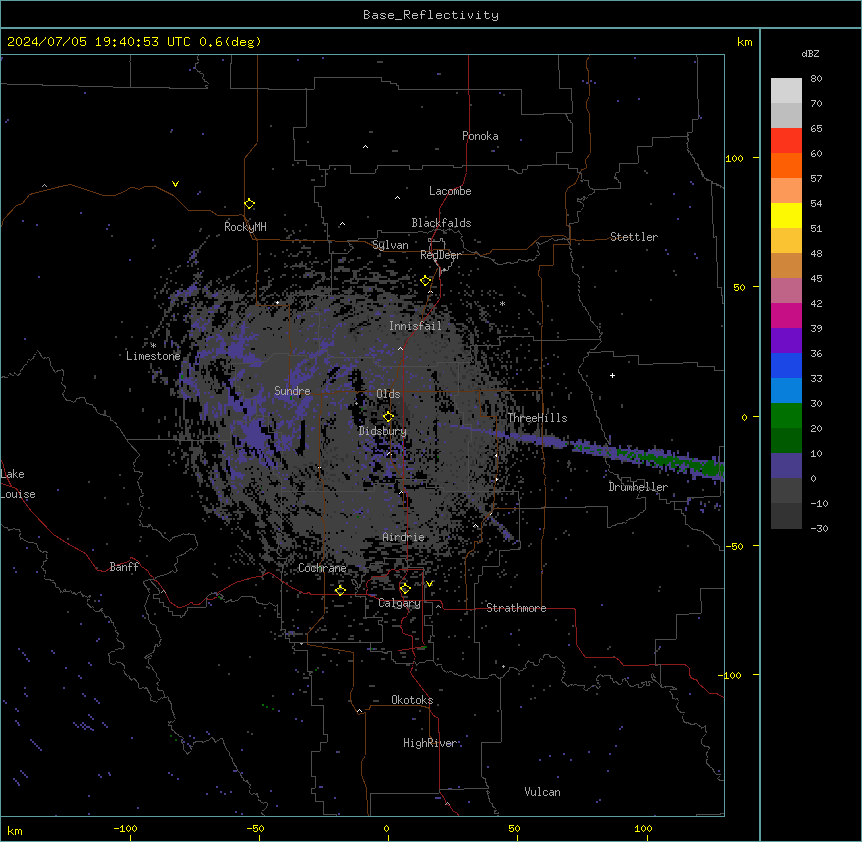Select the purple 36-39 dBZ legend swatch

click(x=786, y=340)
